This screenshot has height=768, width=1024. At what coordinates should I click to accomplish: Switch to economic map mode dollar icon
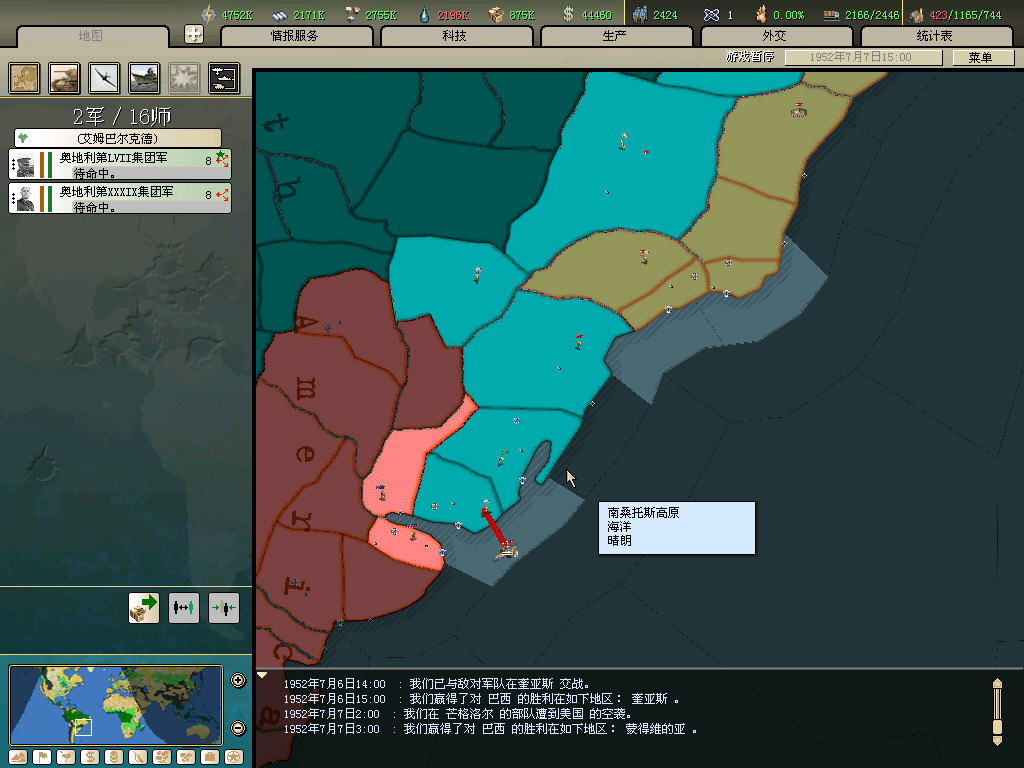[90, 758]
